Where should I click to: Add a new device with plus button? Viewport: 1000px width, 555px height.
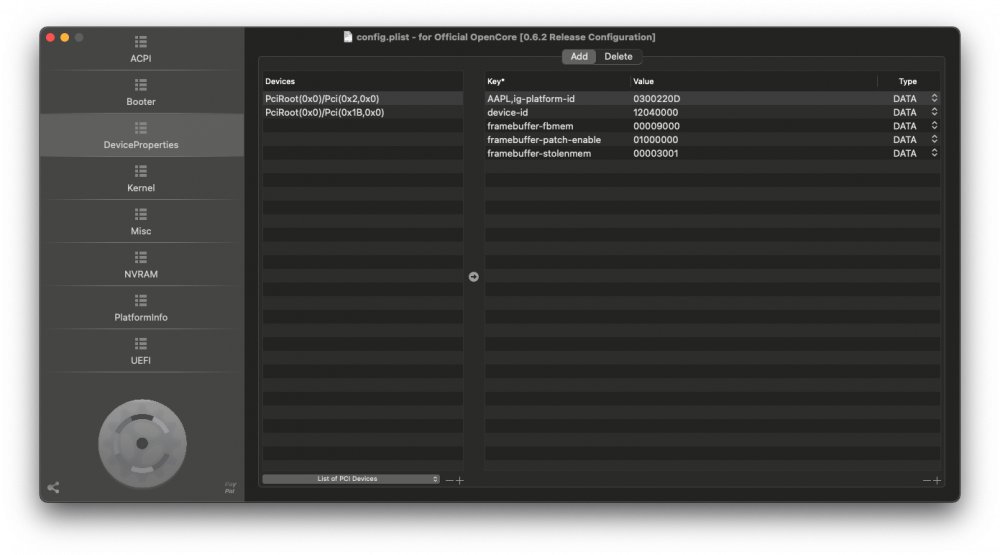pos(460,480)
